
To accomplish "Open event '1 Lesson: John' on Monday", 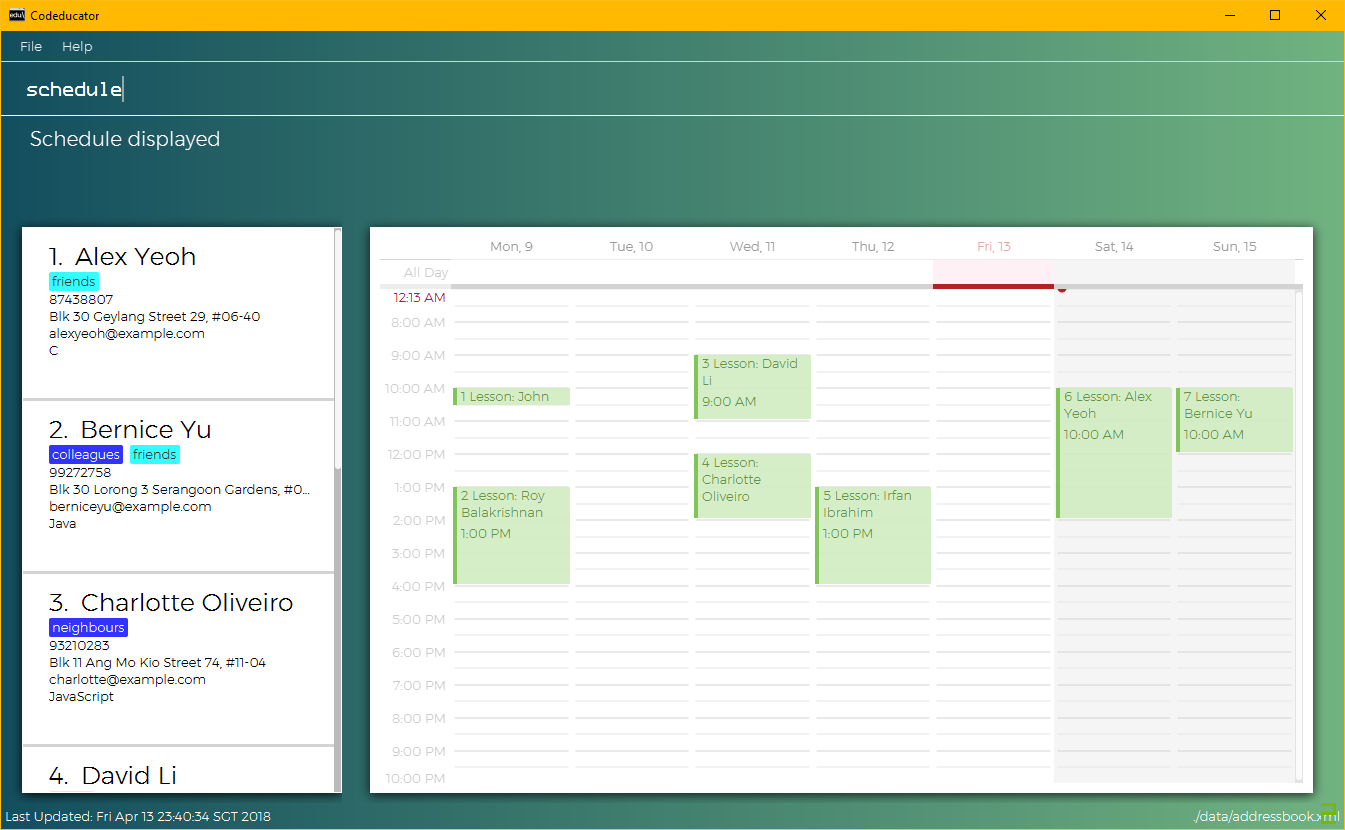I will 511,397.
